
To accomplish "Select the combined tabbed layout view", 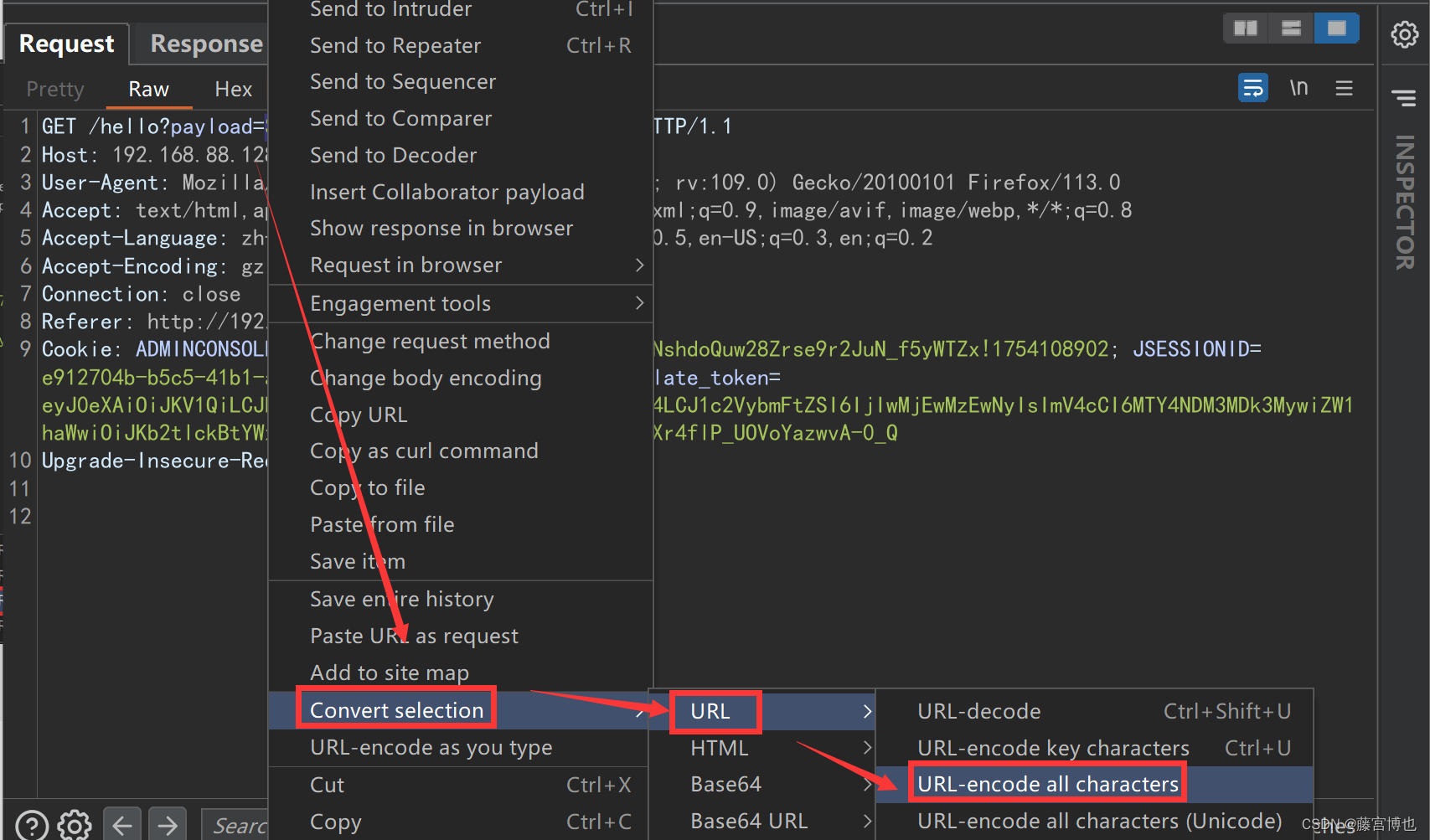I will tap(1337, 28).
